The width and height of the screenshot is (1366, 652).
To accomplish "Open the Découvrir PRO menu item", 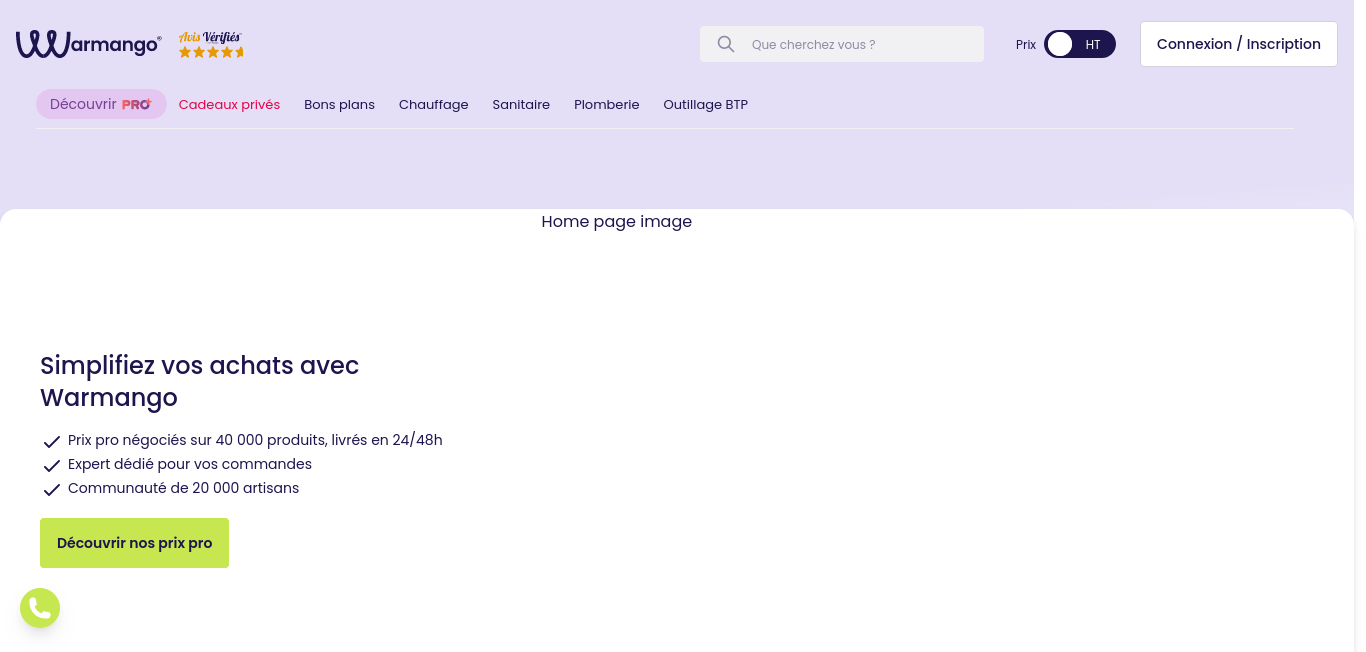I will (x=101, y=104).
